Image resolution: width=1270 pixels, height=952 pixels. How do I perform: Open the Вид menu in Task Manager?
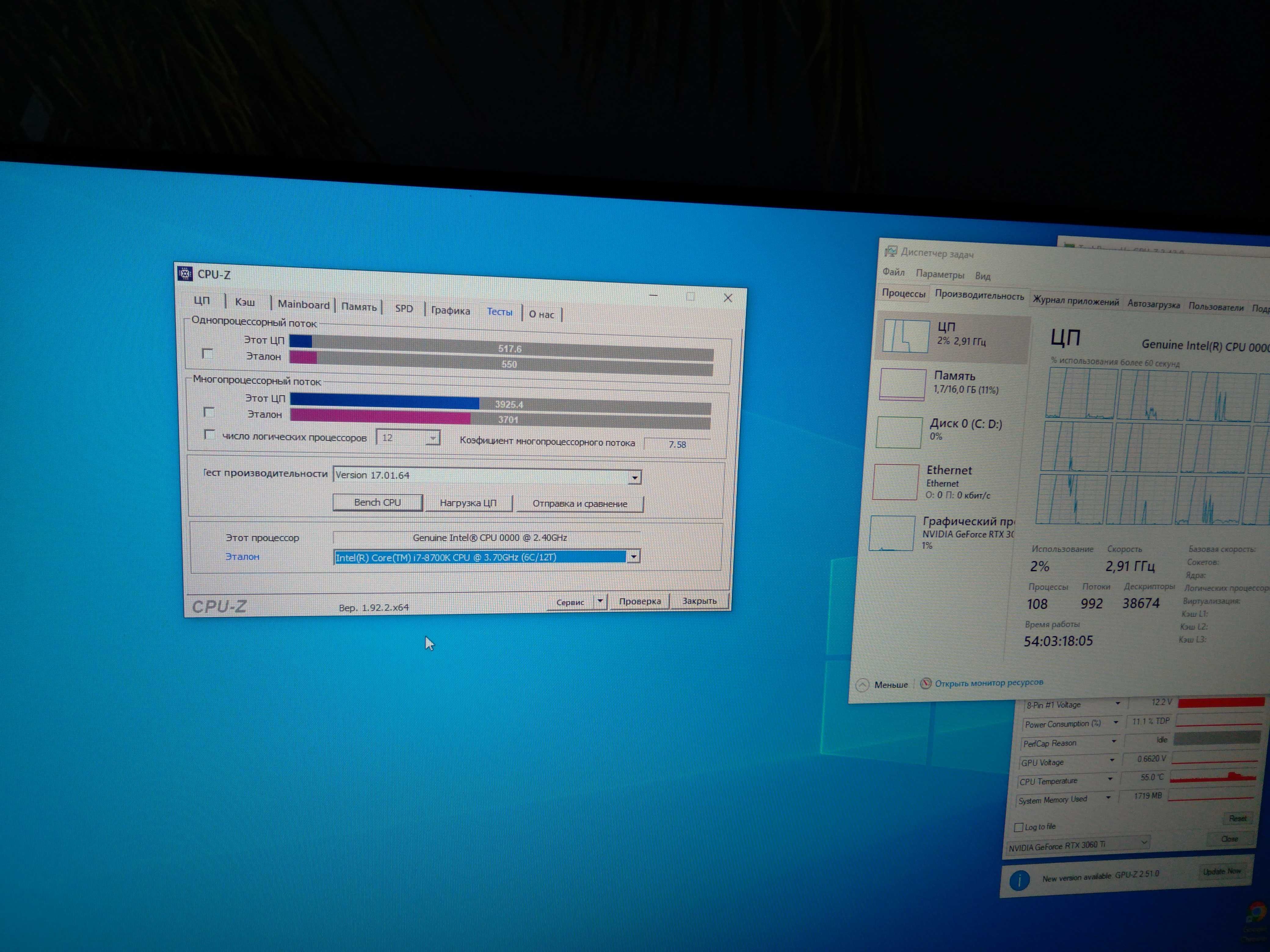click(x=982, y=276)
